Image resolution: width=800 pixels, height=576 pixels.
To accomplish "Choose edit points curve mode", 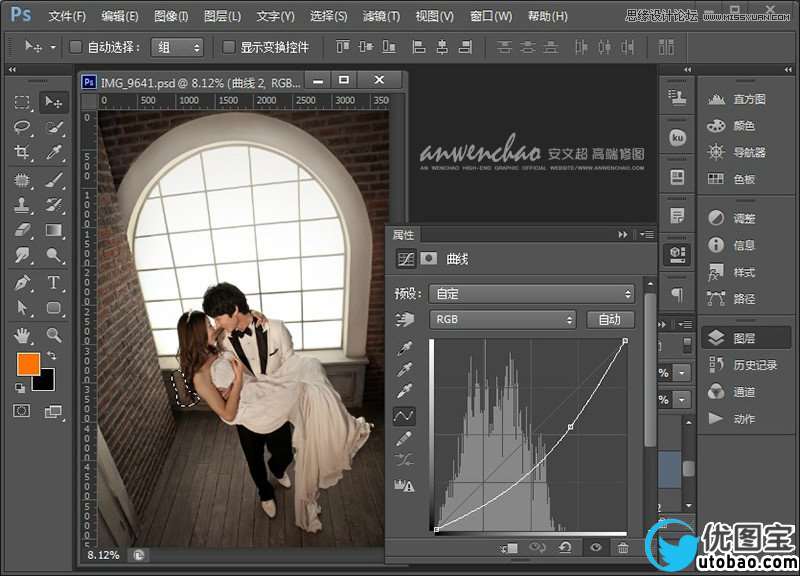I will pos(404,416).
